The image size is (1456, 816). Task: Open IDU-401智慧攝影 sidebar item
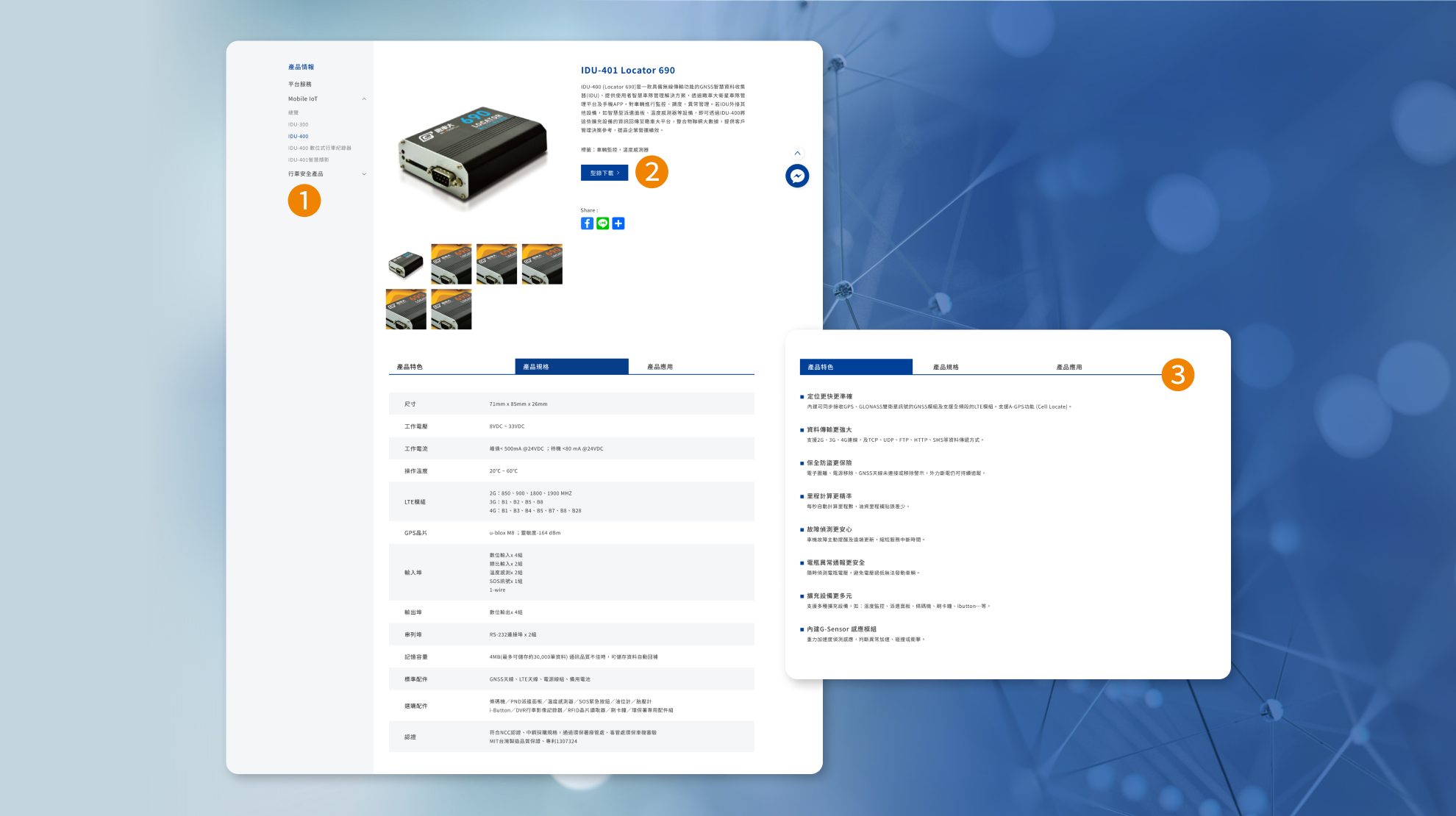click(x=309, y=160)
